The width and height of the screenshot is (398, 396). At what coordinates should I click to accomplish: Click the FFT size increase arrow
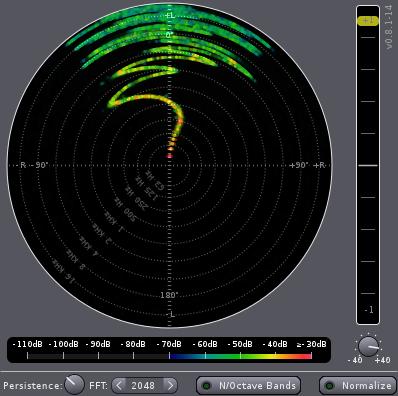tap(170, 386)
